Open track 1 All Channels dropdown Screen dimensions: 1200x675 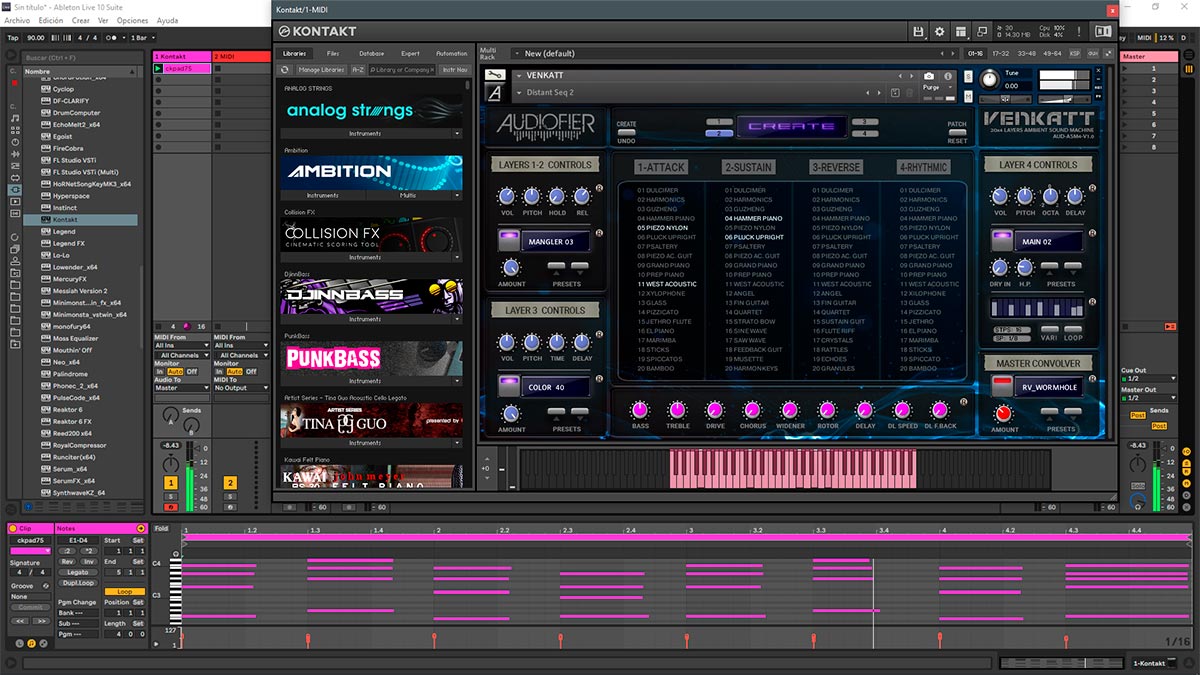181,355
